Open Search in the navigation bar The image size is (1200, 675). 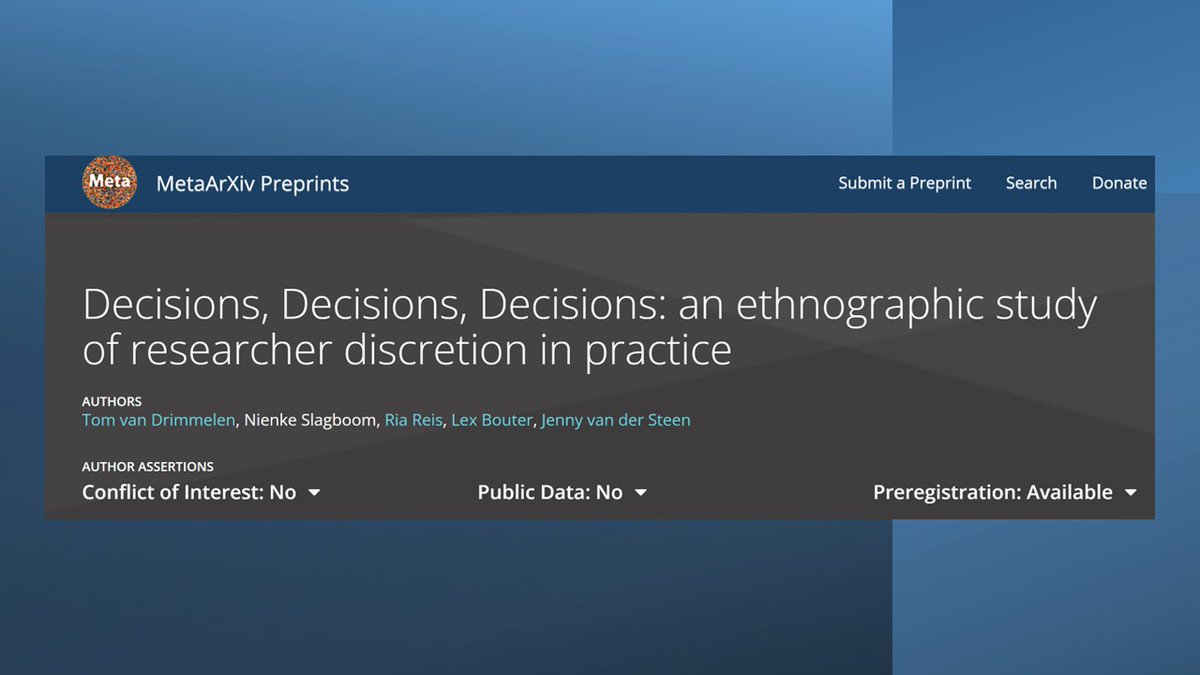coord(1031,183)
